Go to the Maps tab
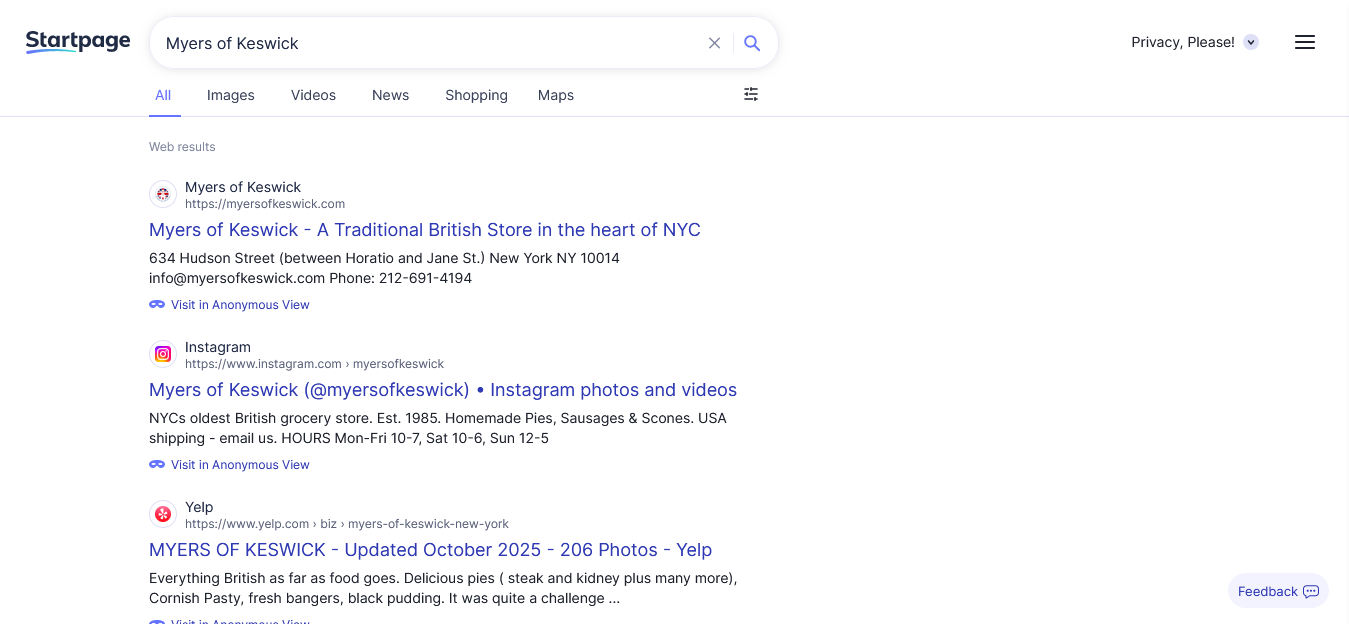 556,95
